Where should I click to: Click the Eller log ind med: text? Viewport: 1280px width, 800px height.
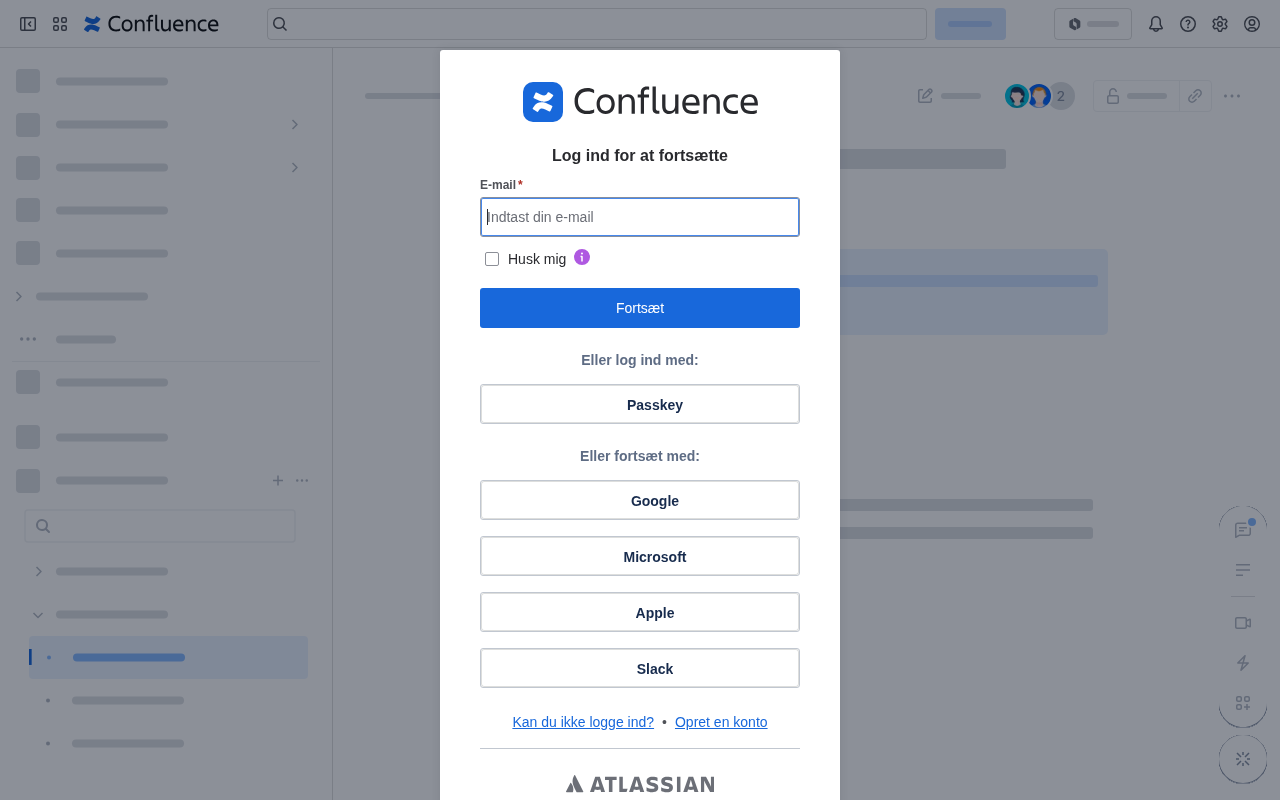(x=640, y=360)
